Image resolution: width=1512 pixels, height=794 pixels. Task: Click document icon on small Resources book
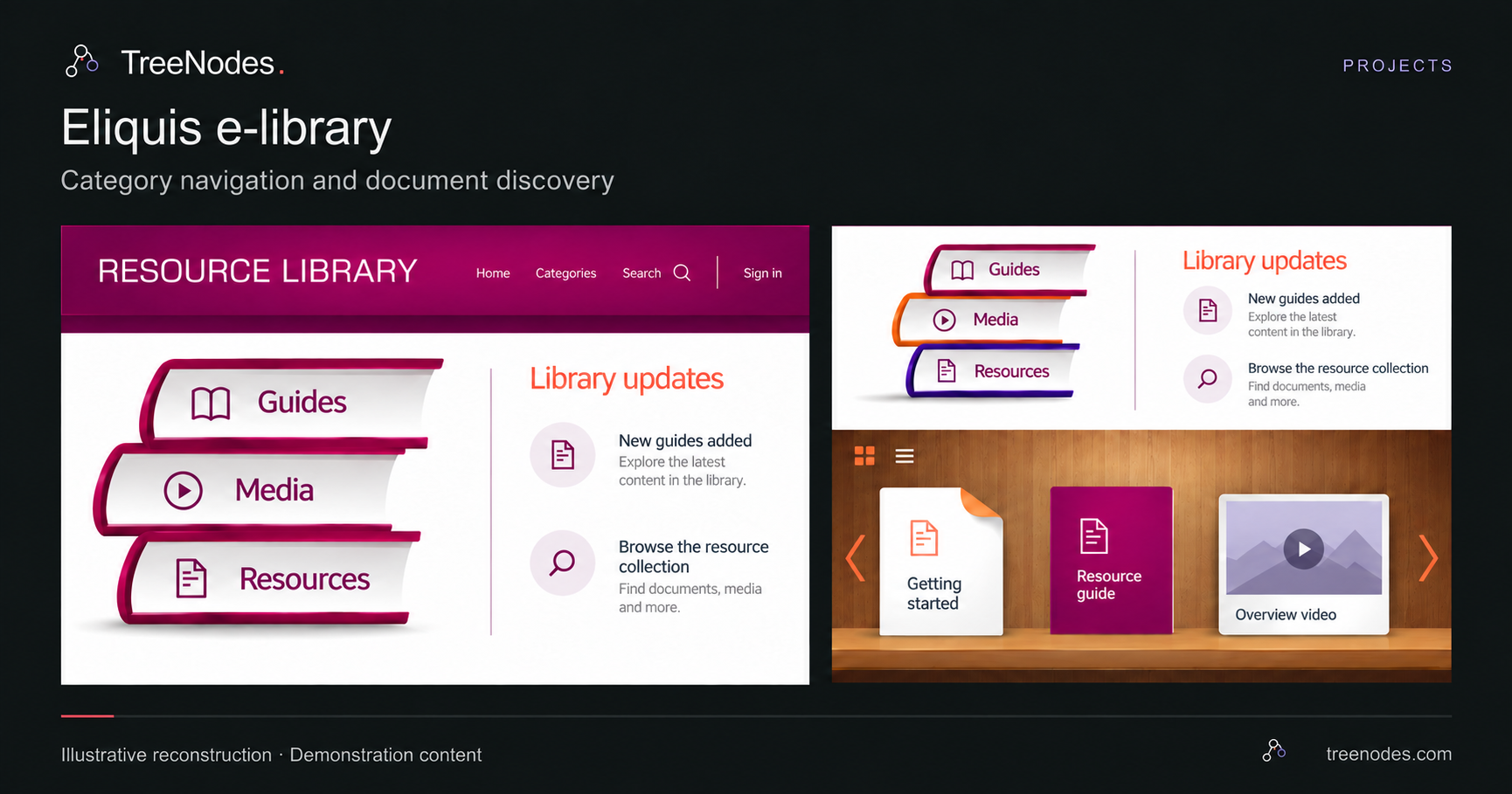click(x=947, y=371)
